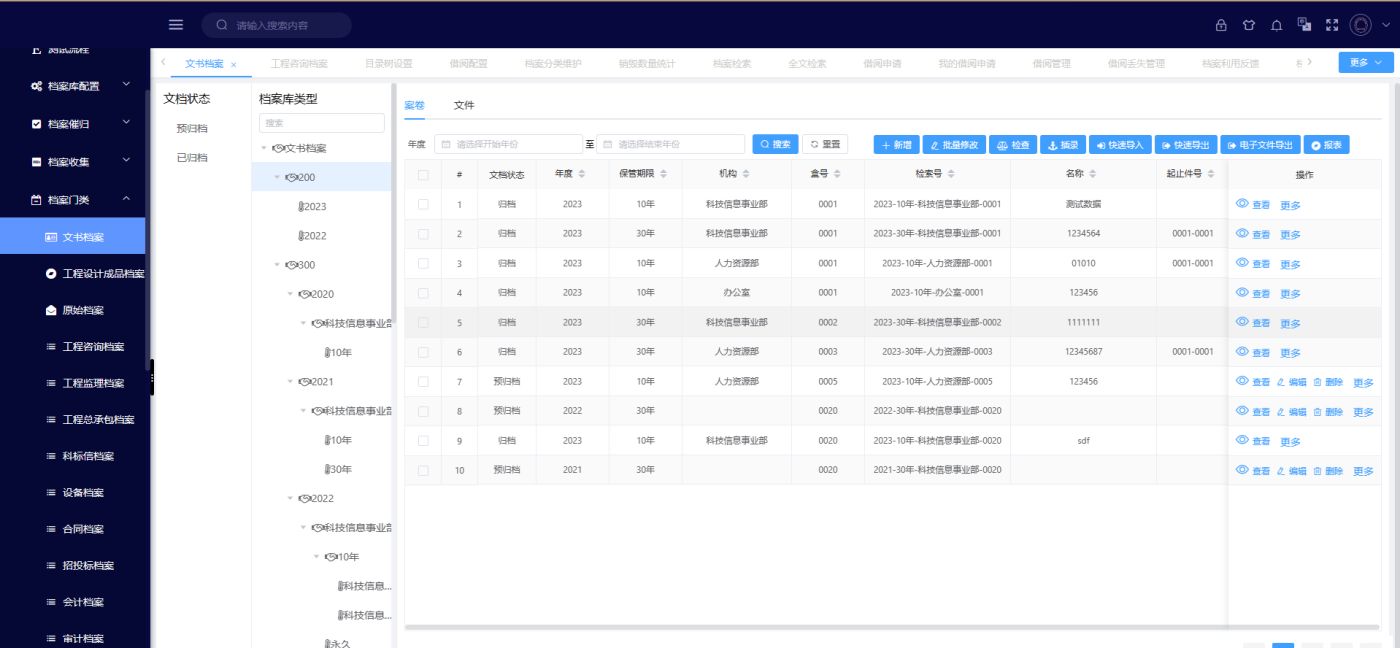This screenshot has width=1400, height=648.
Task: Open the 更多 tab options dropdown
Action: tap(1365, 62)
